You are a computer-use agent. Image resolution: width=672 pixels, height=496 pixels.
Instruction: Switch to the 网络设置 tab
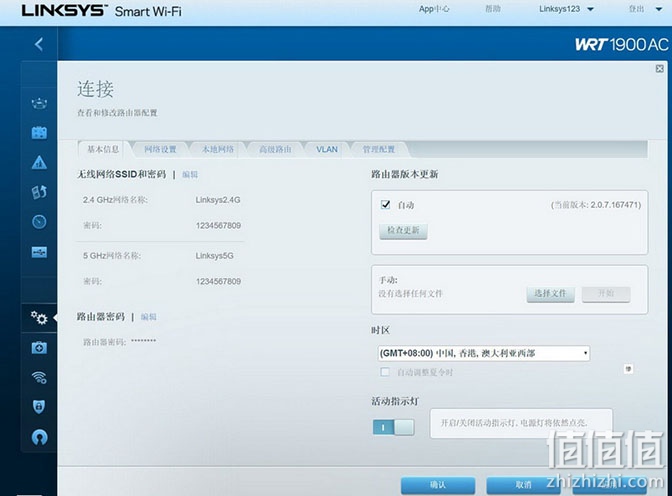pos(160,149)
